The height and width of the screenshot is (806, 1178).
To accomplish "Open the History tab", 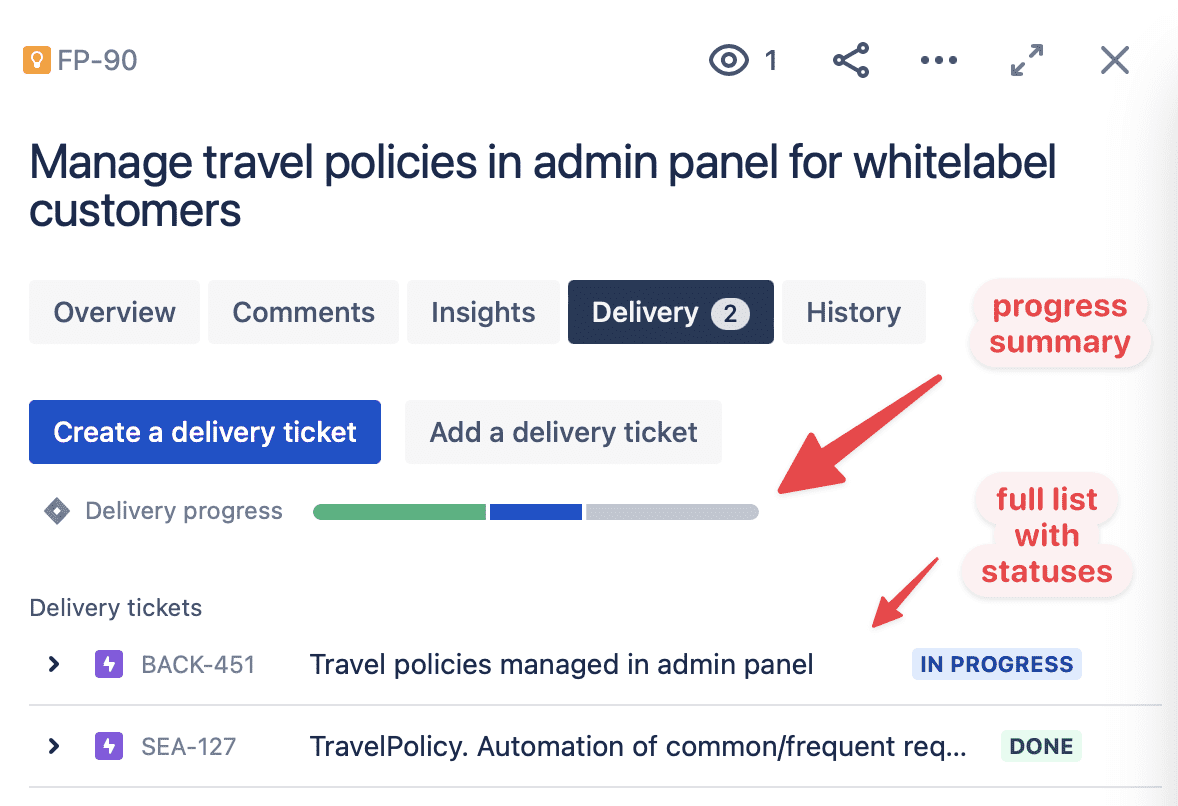I will [853, 312].
